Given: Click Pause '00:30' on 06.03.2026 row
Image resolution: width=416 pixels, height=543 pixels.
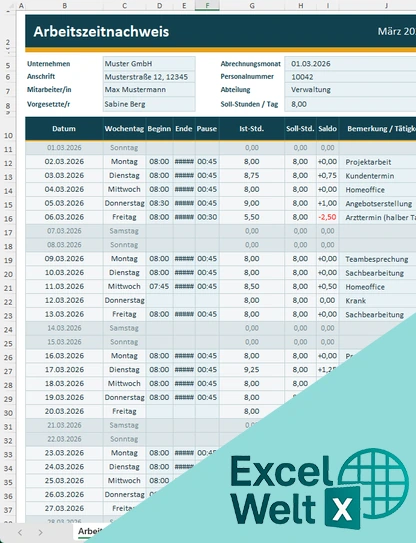Looking at the screenshot, I should [207, 217].
